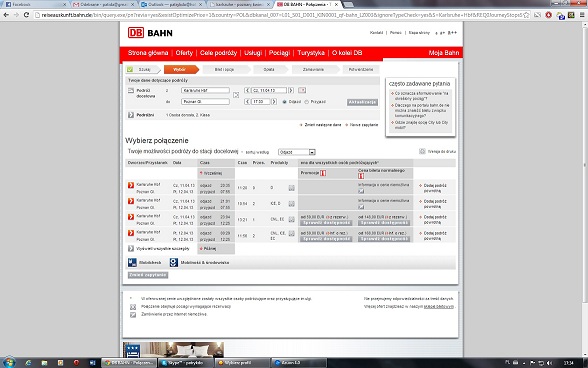Open the Cele podróży menu
This screenshot has width=588, height=368.
coord(218,53)
